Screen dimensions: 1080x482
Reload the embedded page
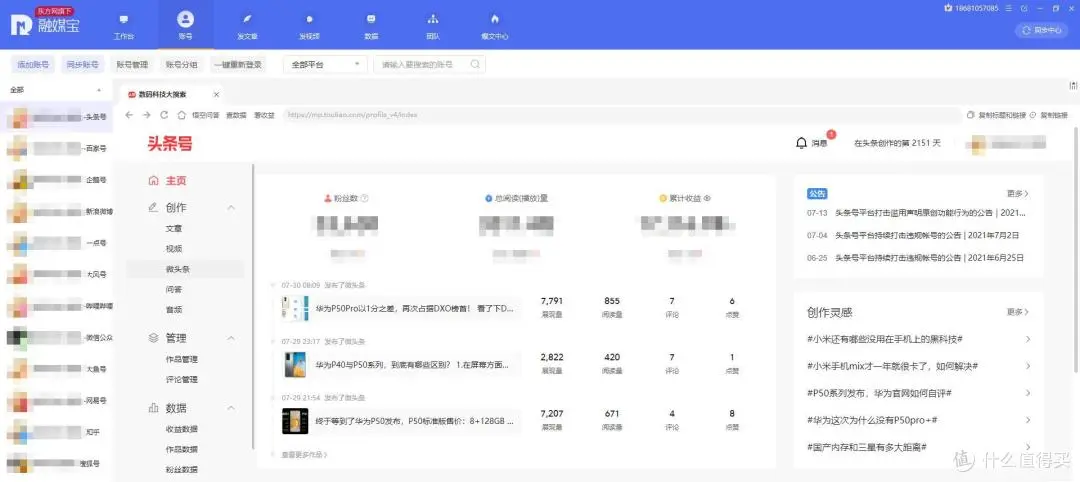pyautogui.click(x=164, y=115)
